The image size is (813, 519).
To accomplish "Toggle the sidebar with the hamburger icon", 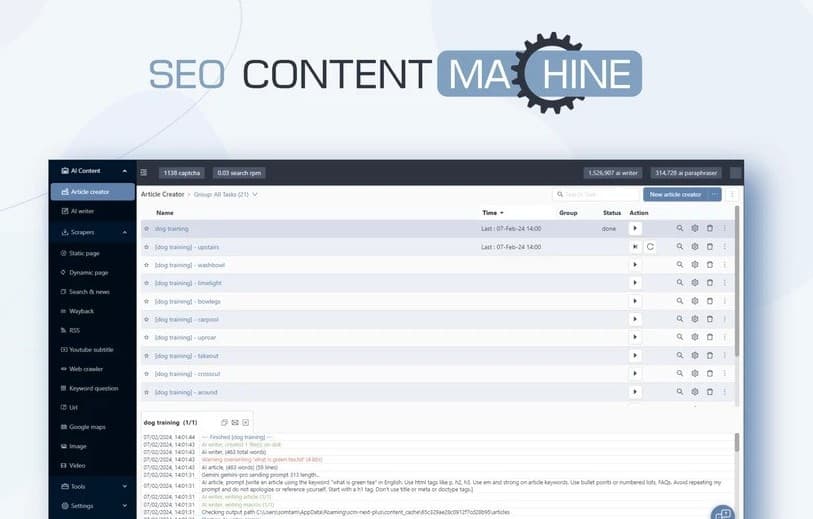I will [x=144, y=173].
